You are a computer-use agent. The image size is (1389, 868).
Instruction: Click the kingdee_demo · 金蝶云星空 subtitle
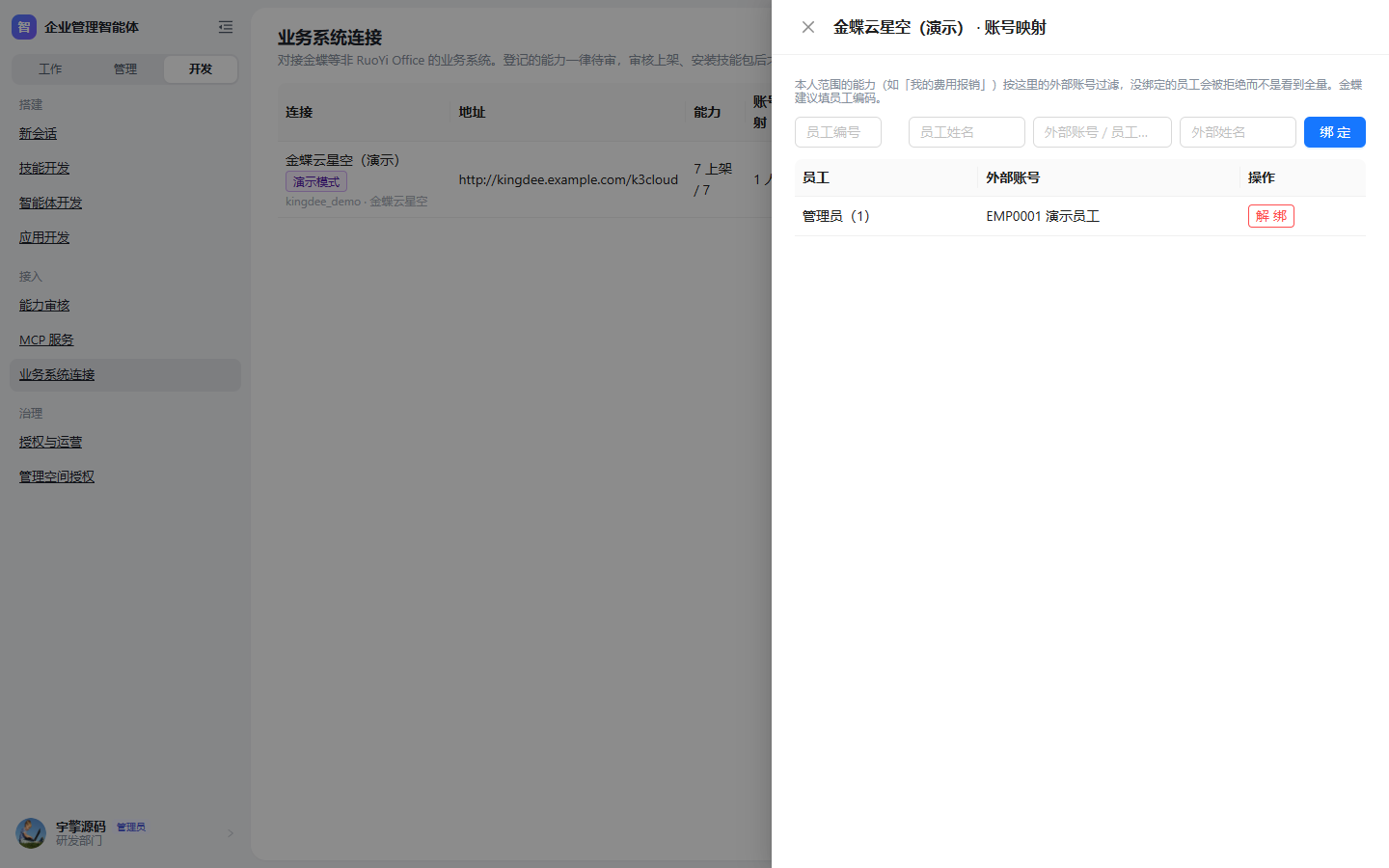tap(357, 202)
